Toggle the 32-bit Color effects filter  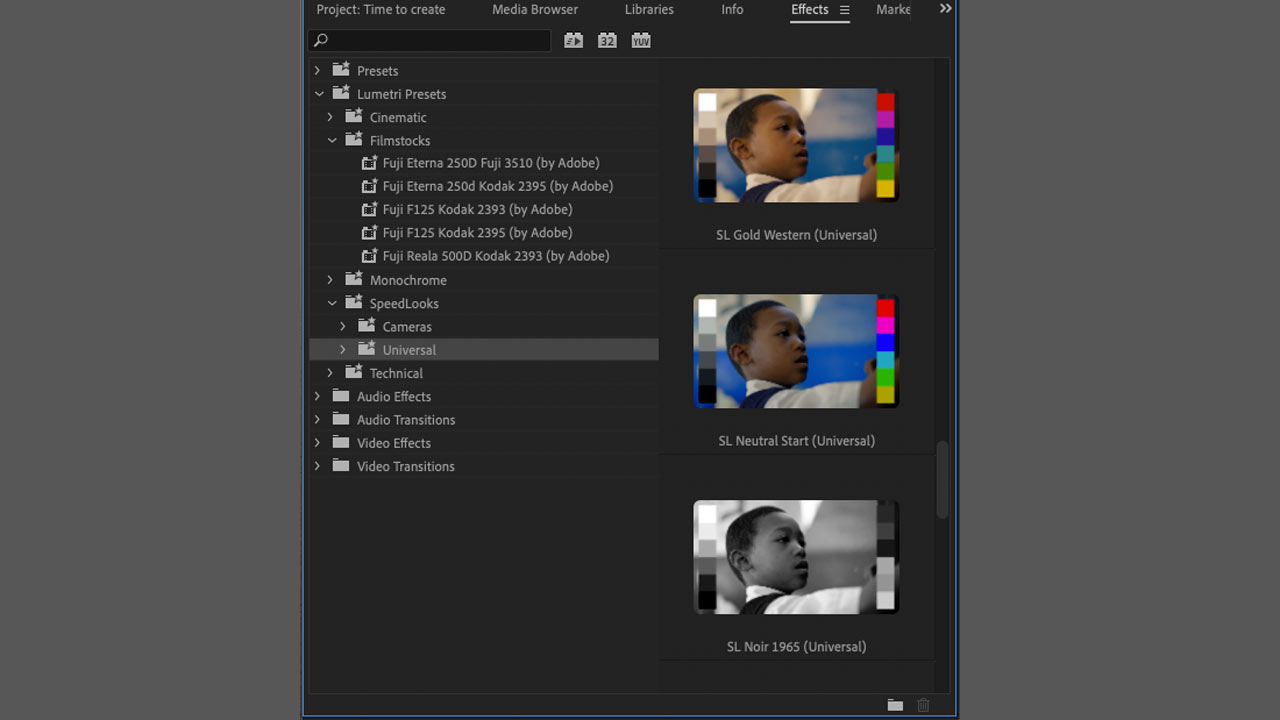click(x=607, y=41)
